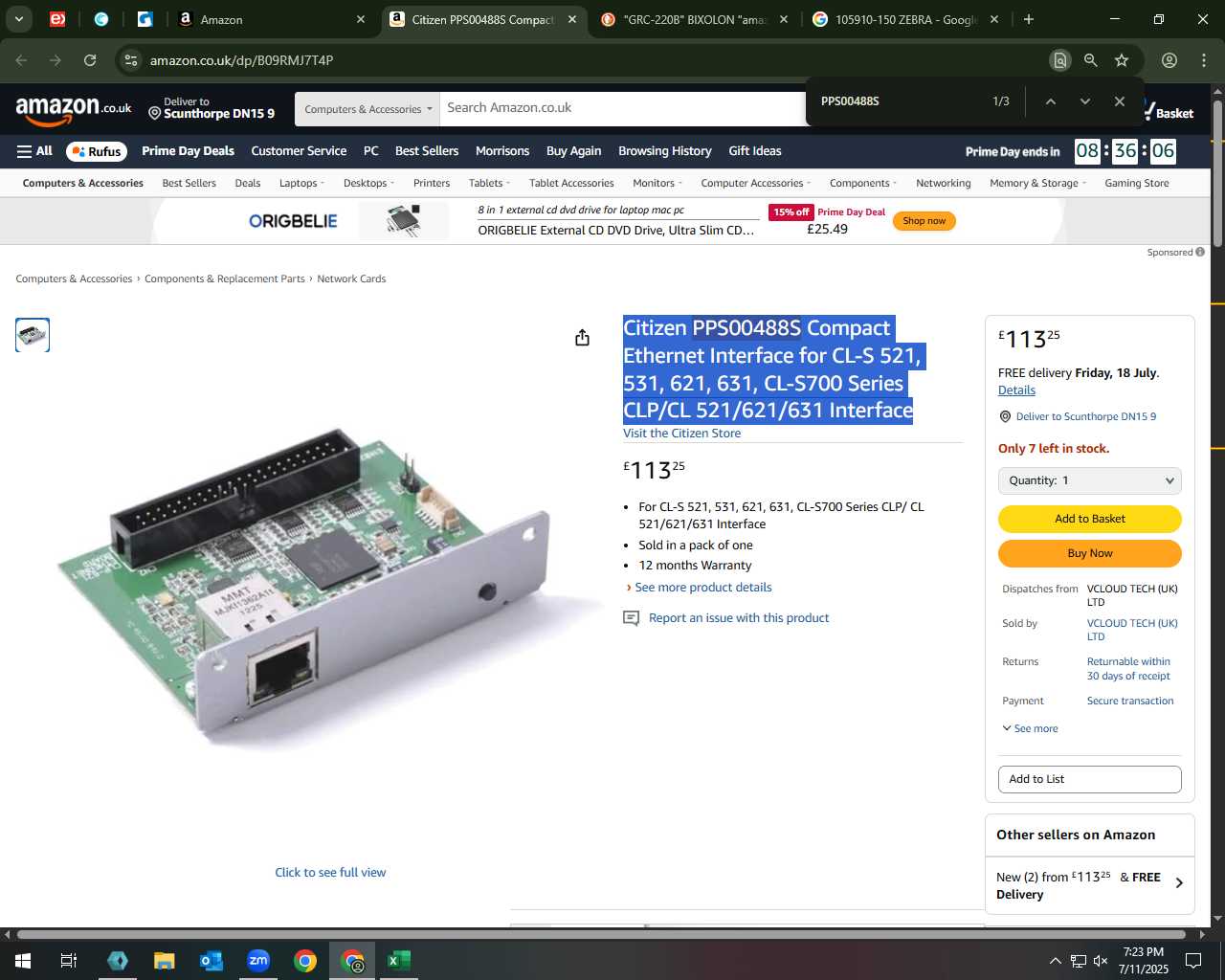Click the site information icon in address bar

click(x=131, y=60)
